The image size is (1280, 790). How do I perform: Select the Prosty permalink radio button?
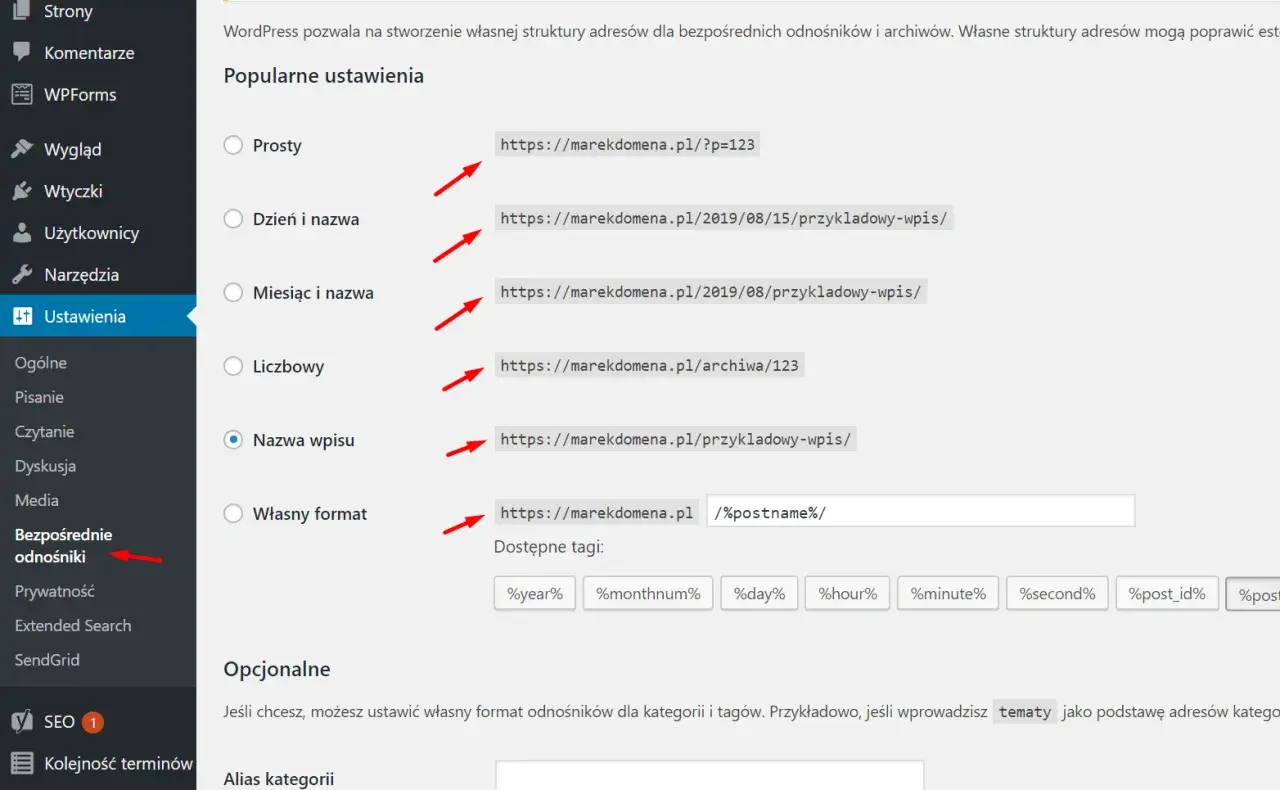click(233, 145)
